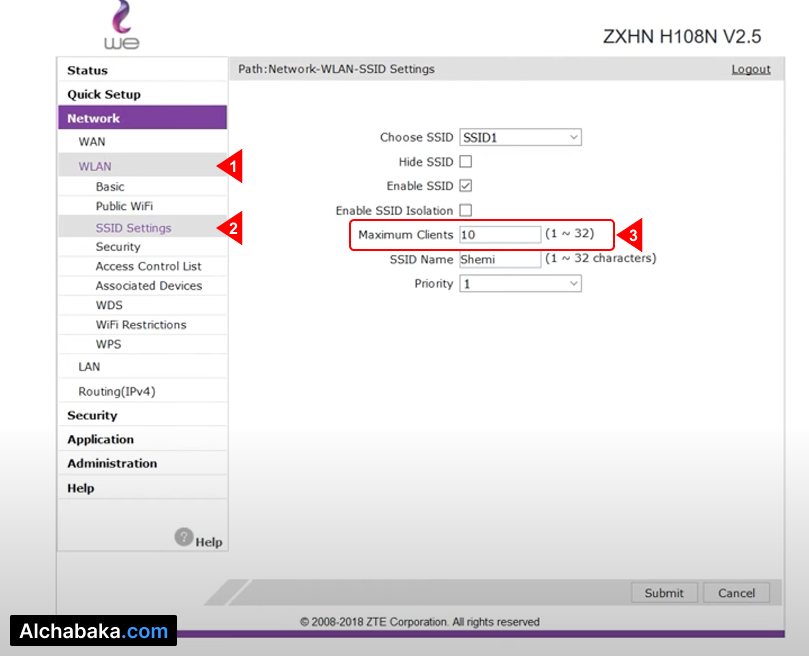Viewport: 809px width, 656px height.
Task: Open the Administration menu section
Action: click(x=112, y=464)
